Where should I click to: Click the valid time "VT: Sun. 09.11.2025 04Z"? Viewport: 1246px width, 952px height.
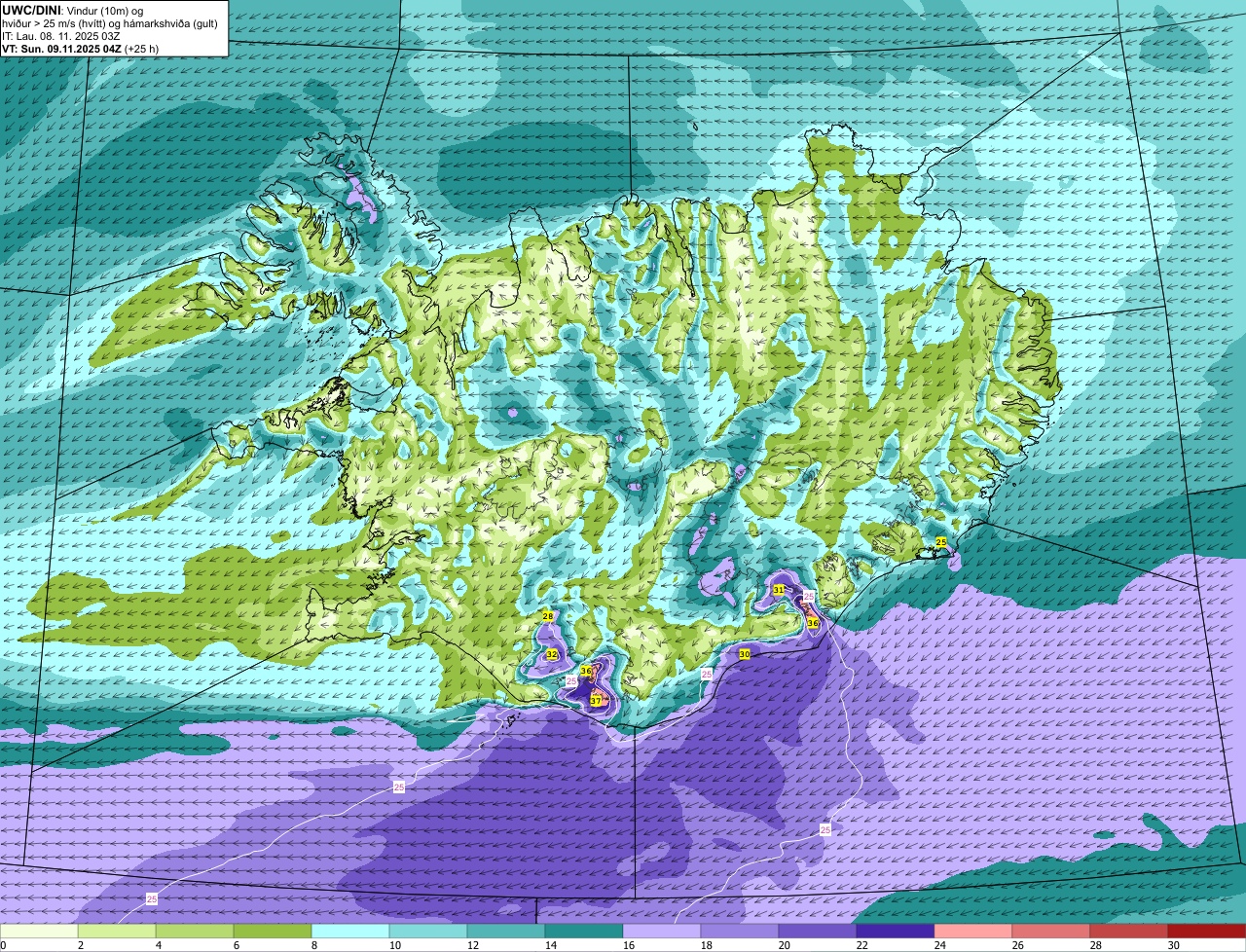(61, 49)
